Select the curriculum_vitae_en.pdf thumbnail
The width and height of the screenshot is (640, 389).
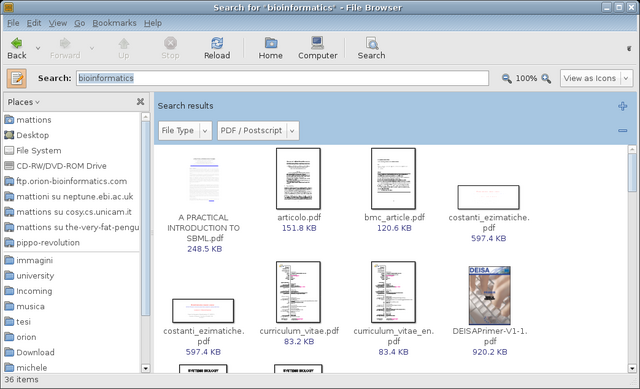(x=393, y=292)
